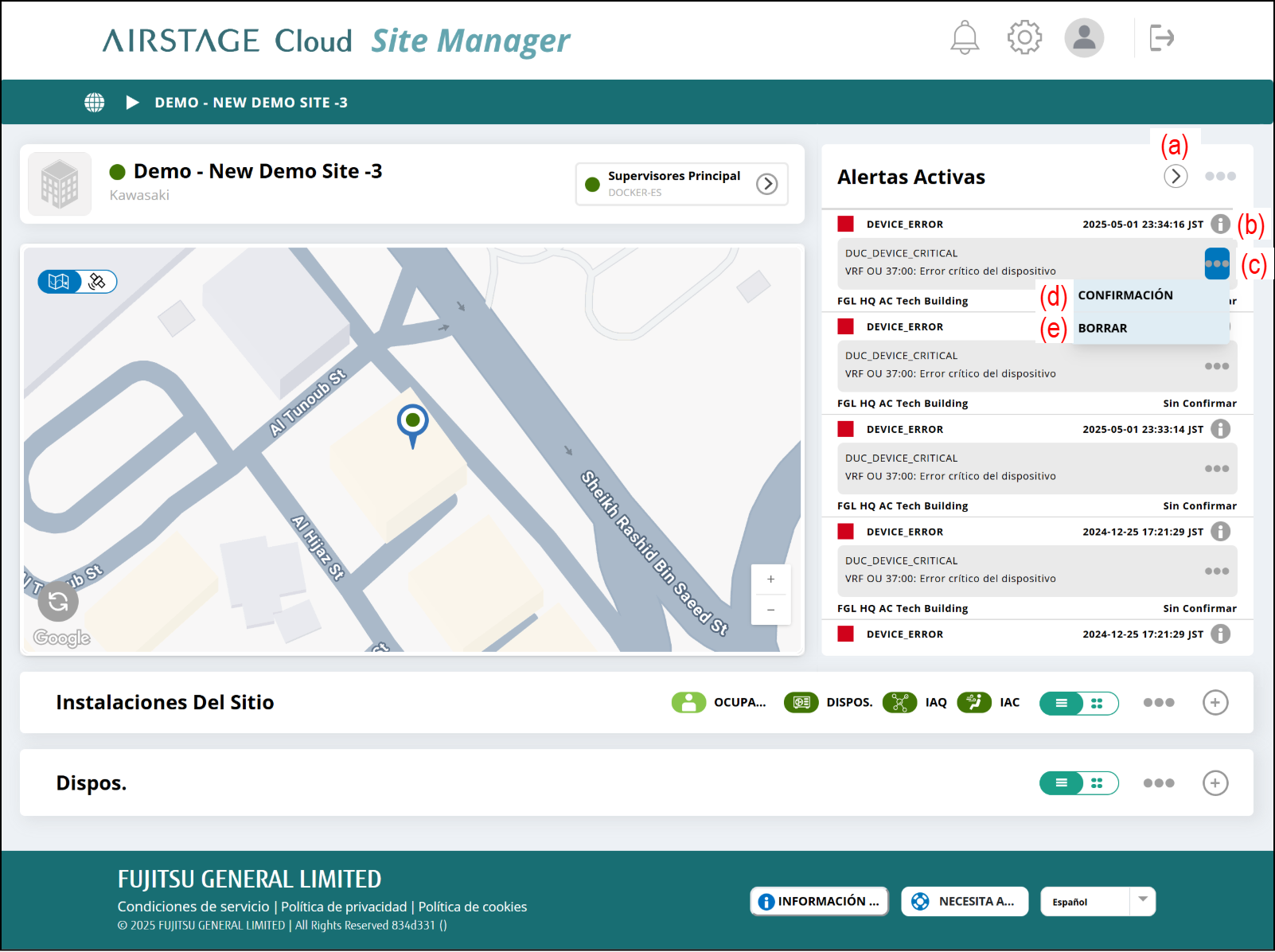
Task: Open settings gear in header
Action: [x=1024, y=37]
